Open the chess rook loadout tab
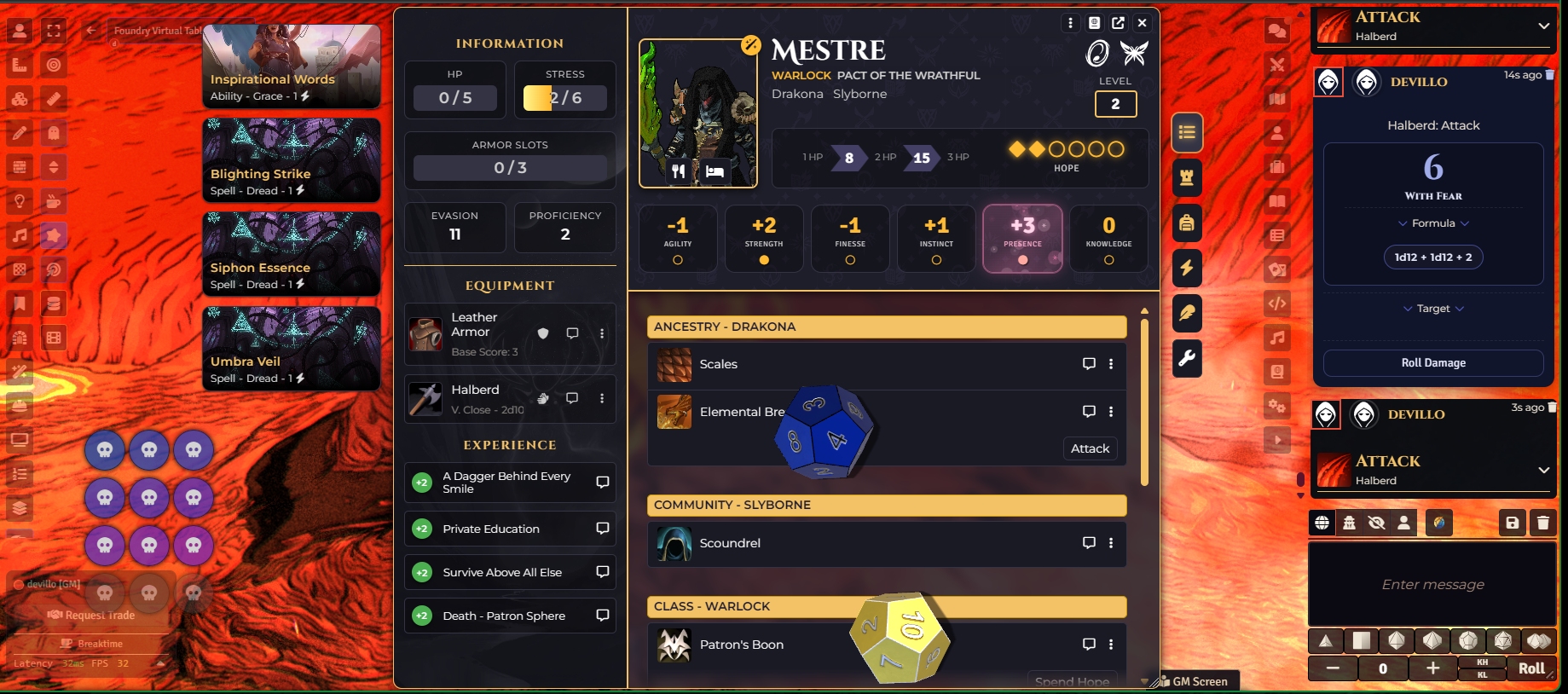Screen dimensions: 1568x694 click(1187, 178)
